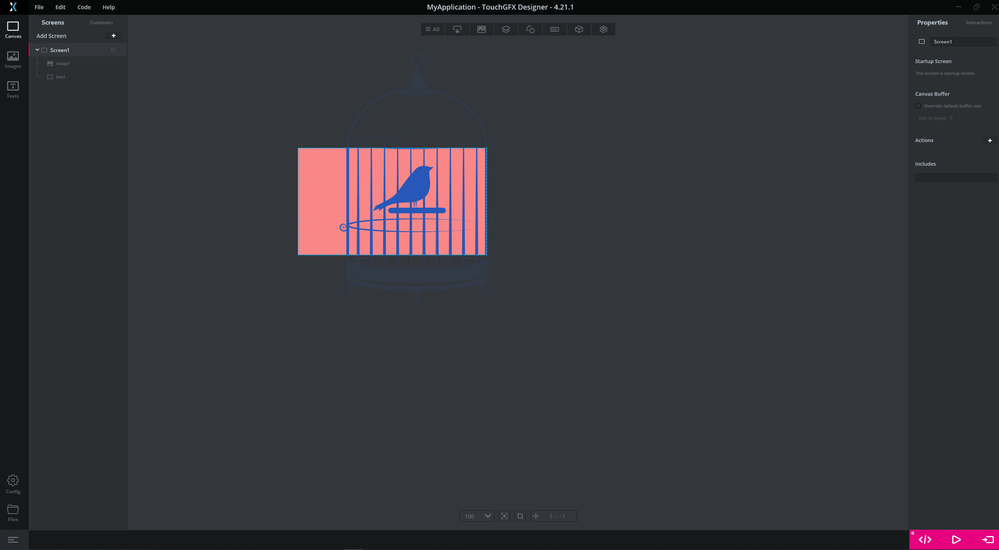Click the Screen1 name input field
This screenshot has width=999, height=550.
pos(963,41)
